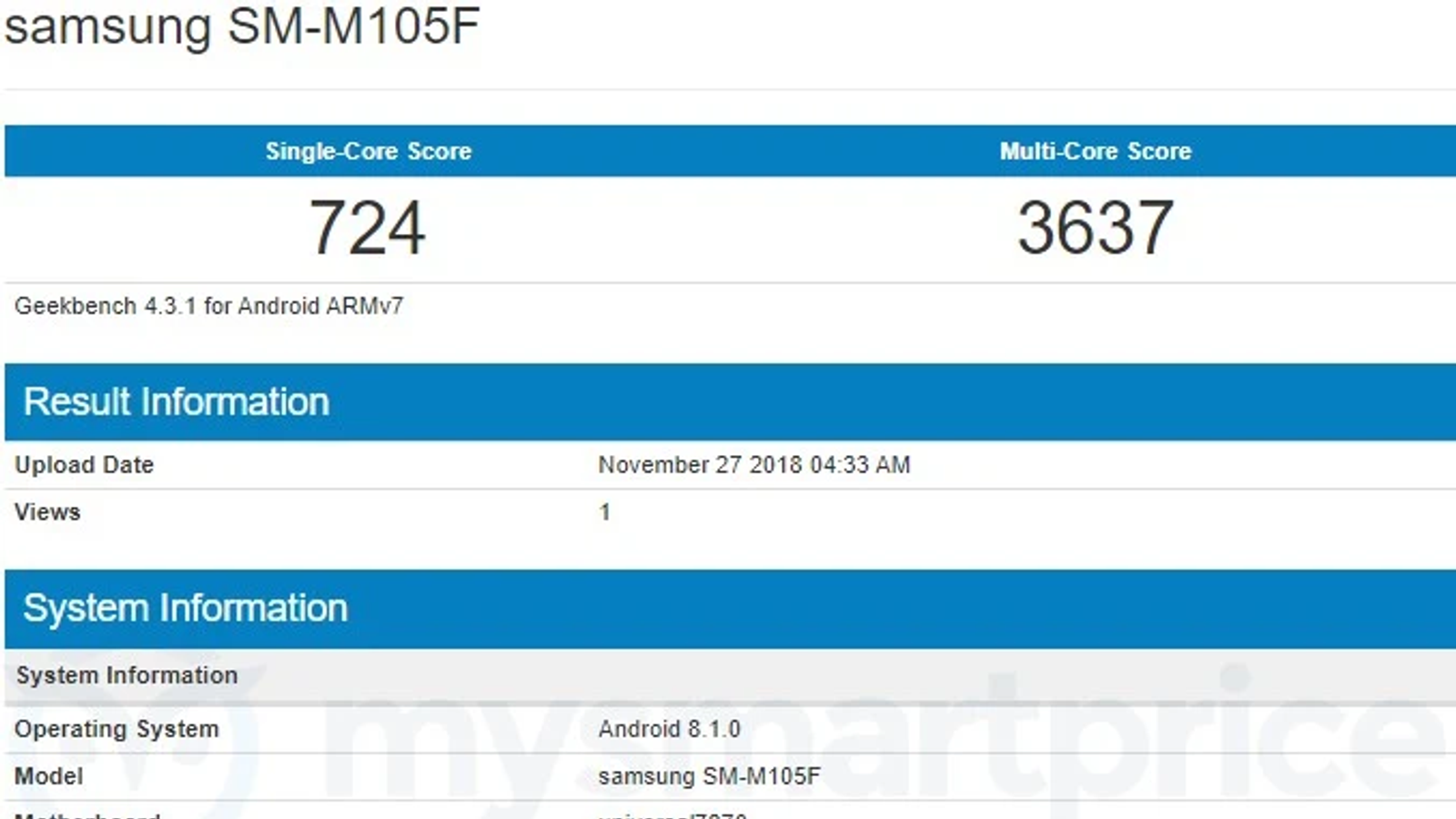
Task: Select the Views count value "1"
Action: click(x=605, y=512)
